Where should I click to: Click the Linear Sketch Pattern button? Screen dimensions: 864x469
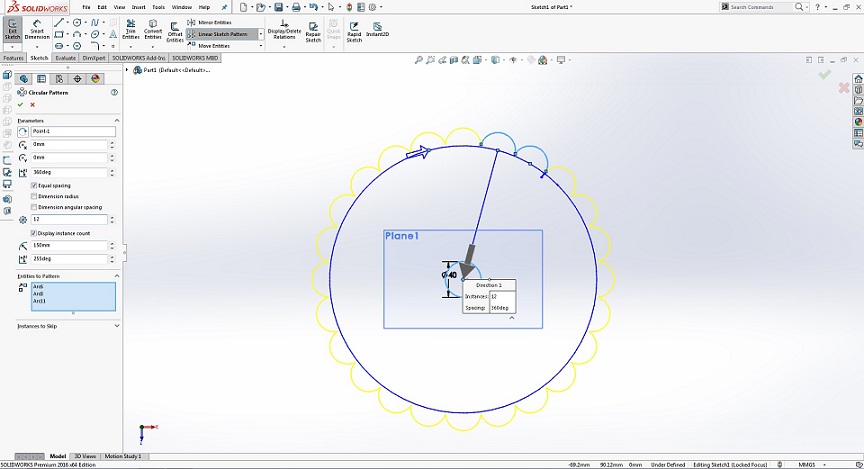pyautogui.click(x=222, y=34)
